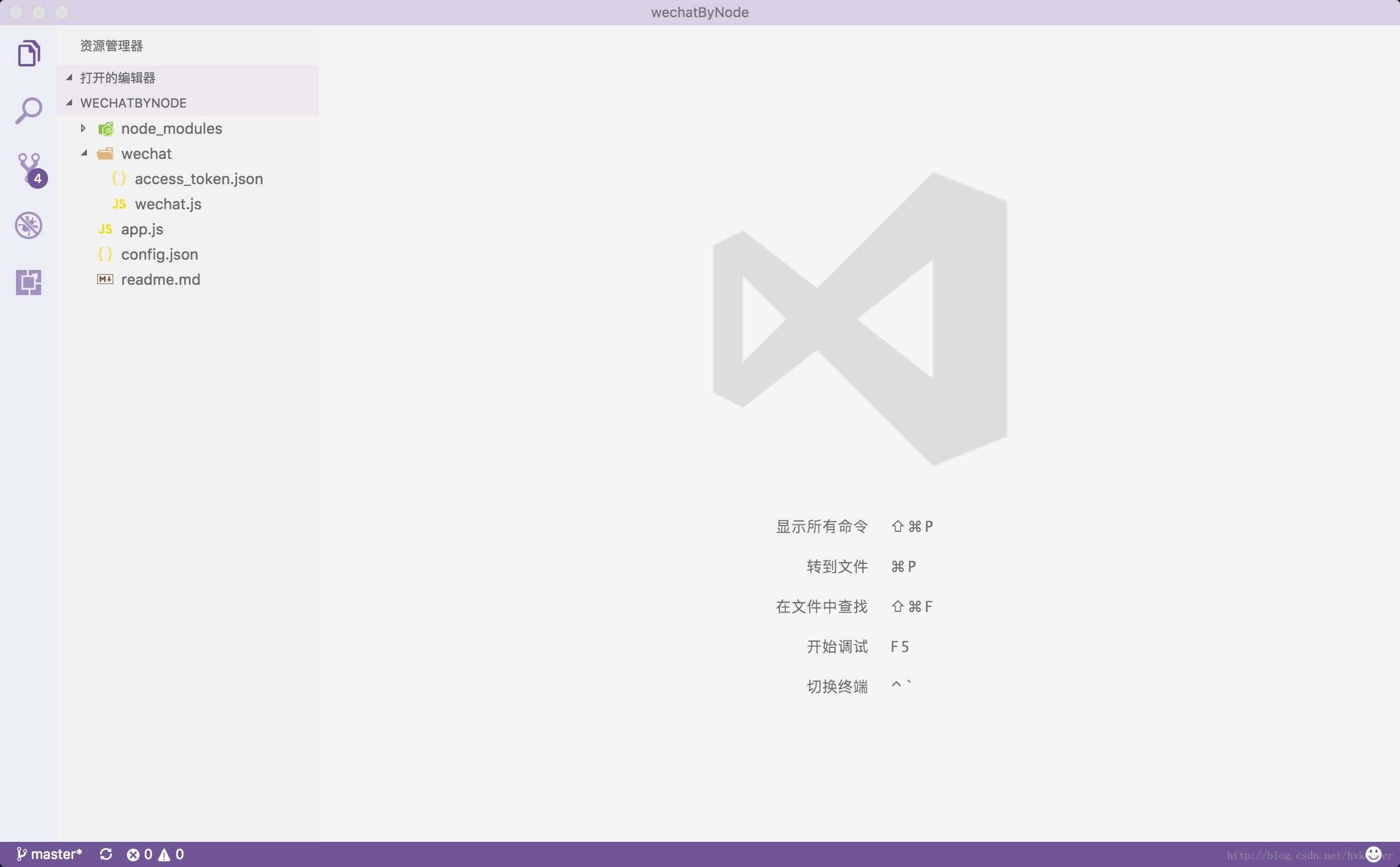This screenshot has width=1400, height=867.
Task: Open app.js file
Action: tap(188, 229)
